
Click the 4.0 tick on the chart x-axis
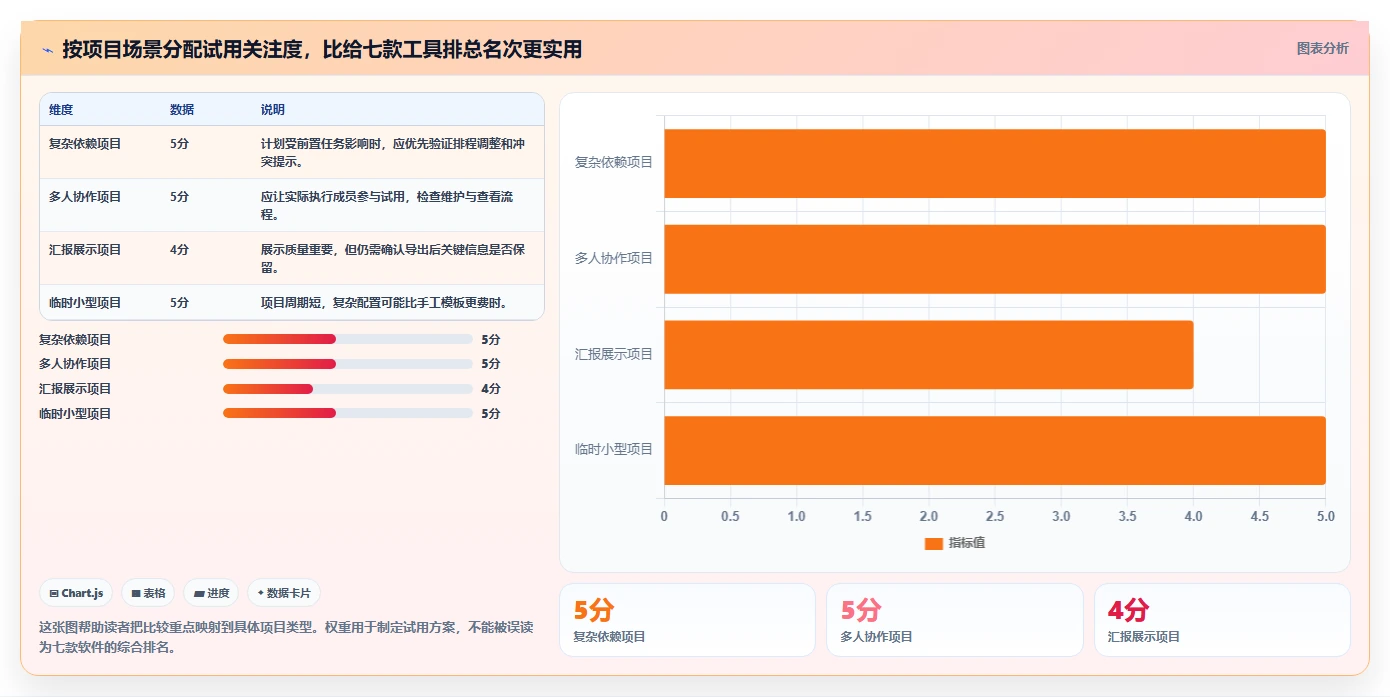coord(1193,517)
